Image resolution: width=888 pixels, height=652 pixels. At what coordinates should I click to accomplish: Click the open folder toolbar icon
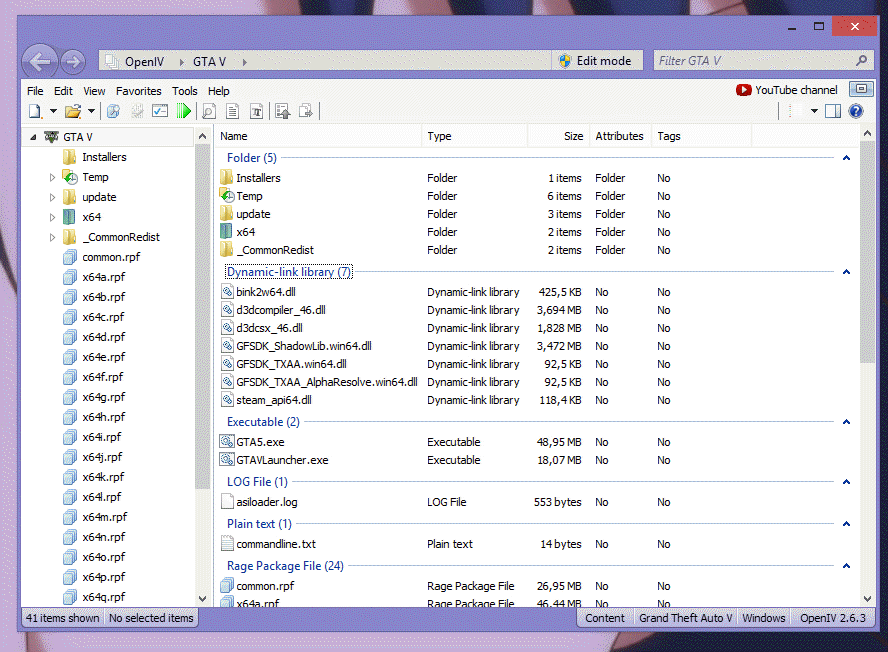[x=72, y=111]
